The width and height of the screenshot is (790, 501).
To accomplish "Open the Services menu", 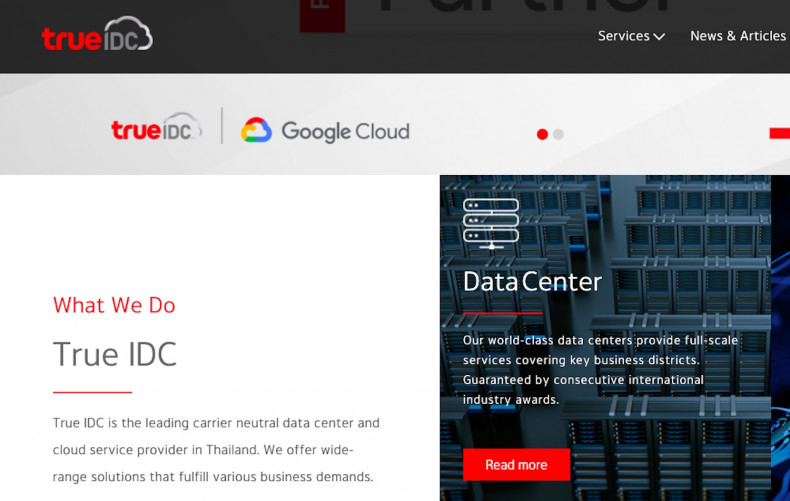I will [x=623, y=36].
